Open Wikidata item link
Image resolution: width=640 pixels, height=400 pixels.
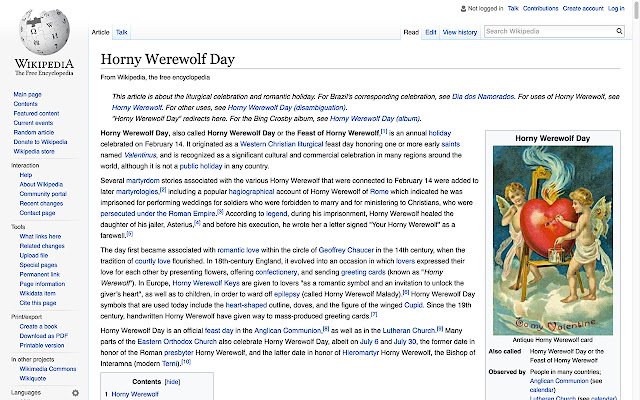click(x=38, y=293)
